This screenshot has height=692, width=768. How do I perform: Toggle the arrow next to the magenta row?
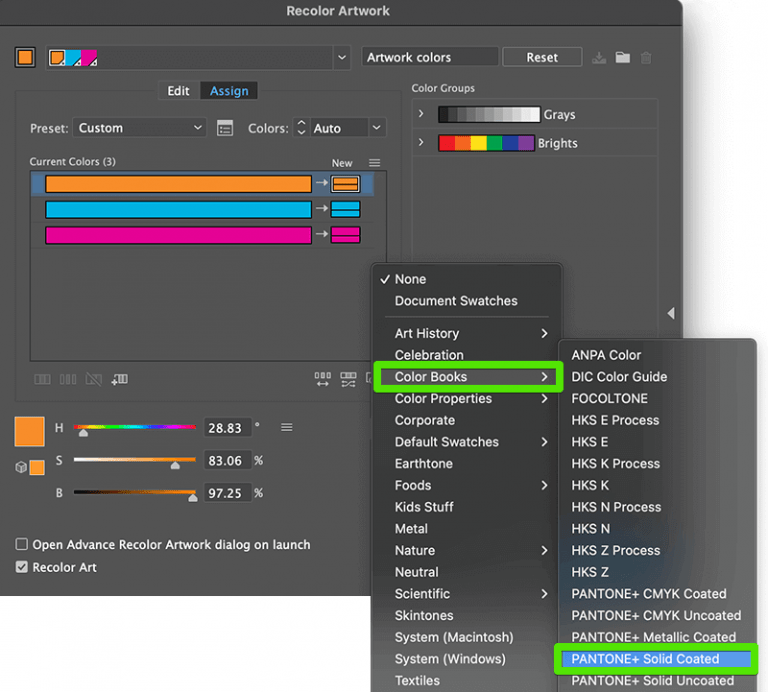(321, 234)
